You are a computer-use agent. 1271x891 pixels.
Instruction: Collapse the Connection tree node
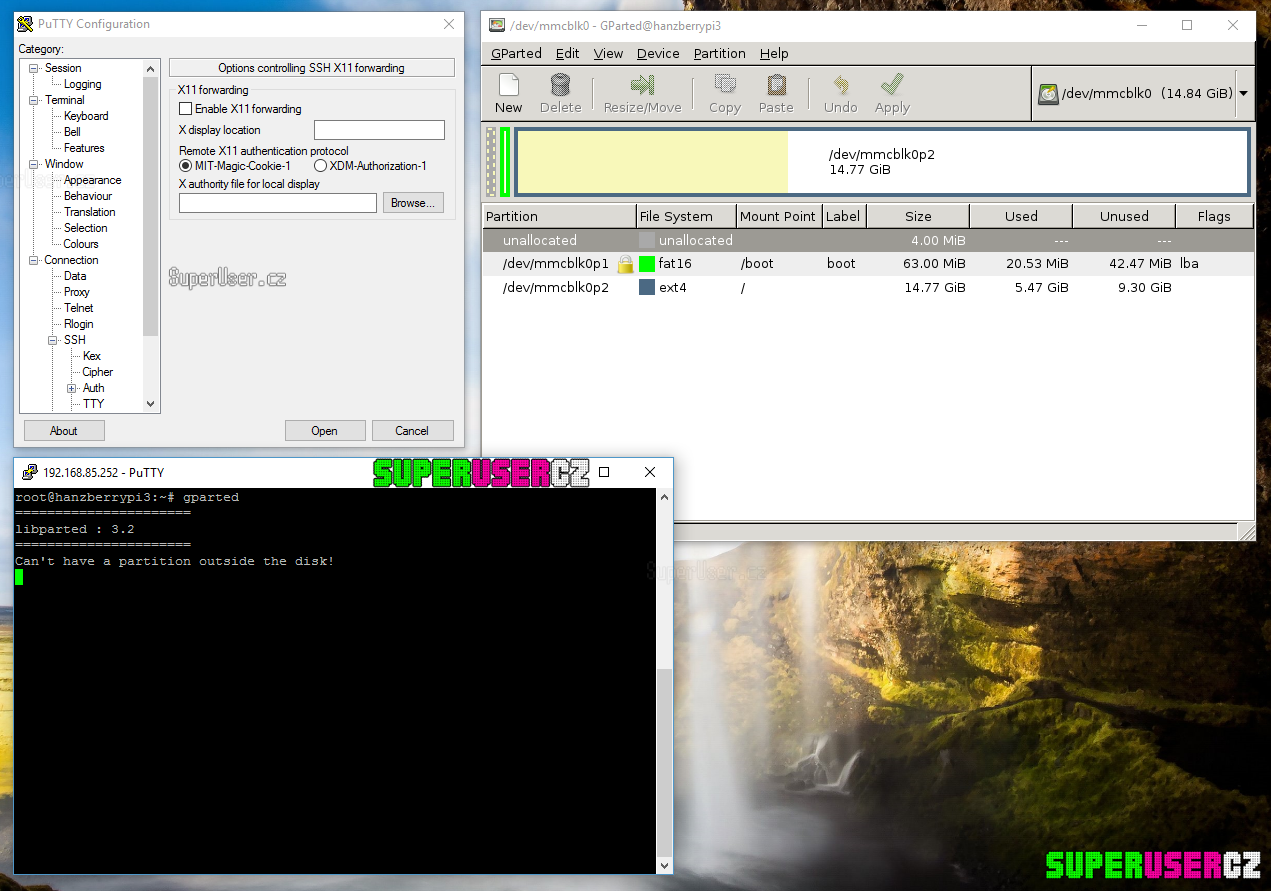34,260
